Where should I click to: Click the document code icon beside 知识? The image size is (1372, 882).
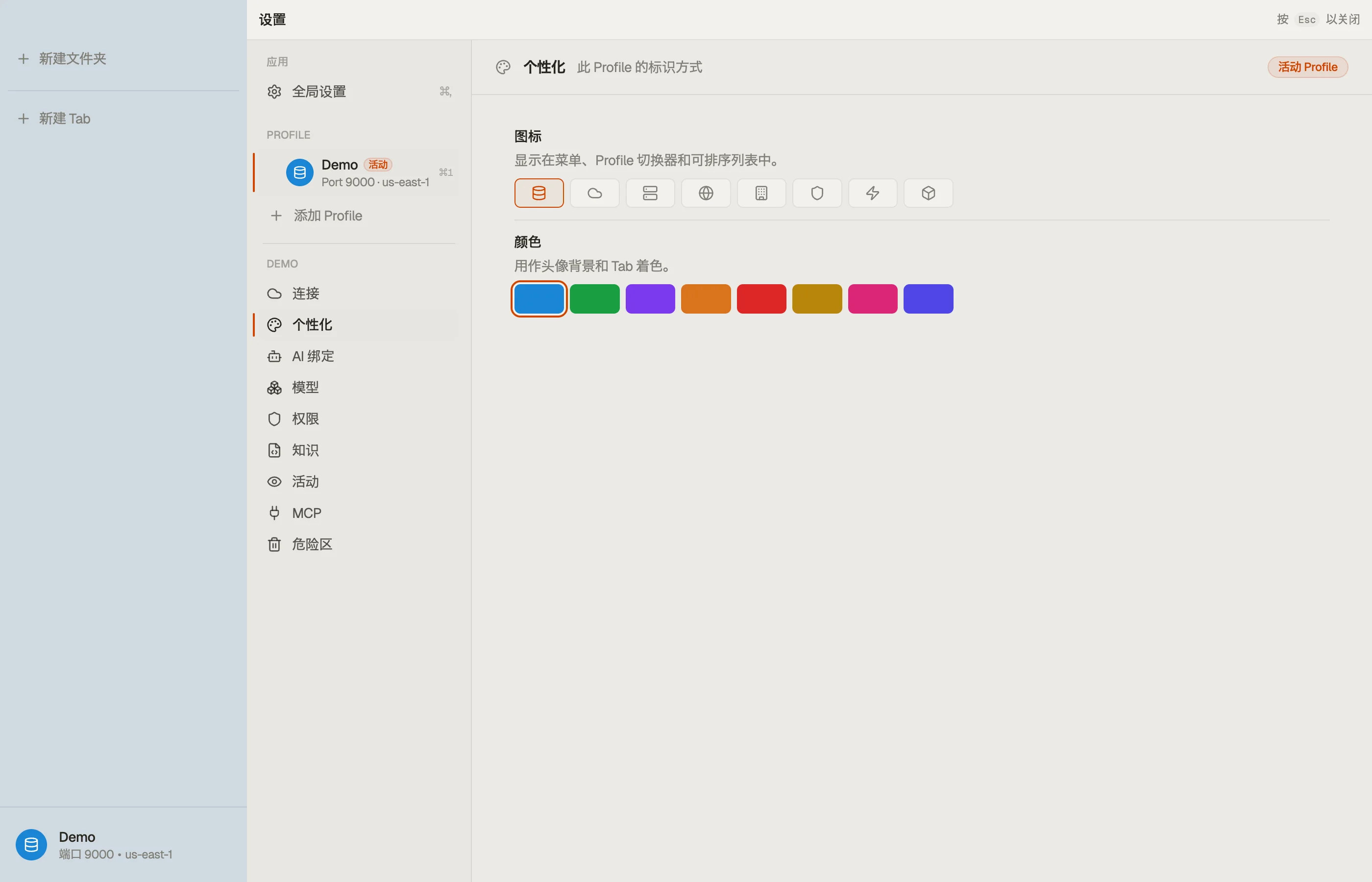[x=274, y=450]
